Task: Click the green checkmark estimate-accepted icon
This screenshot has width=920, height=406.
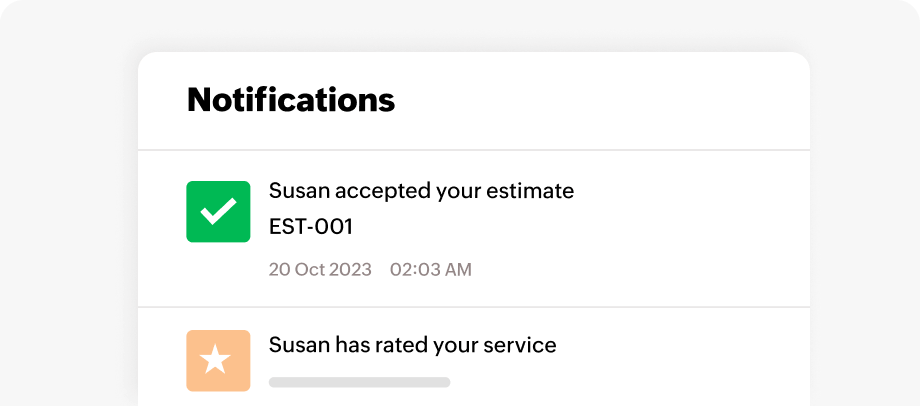Action: (218, 211)
